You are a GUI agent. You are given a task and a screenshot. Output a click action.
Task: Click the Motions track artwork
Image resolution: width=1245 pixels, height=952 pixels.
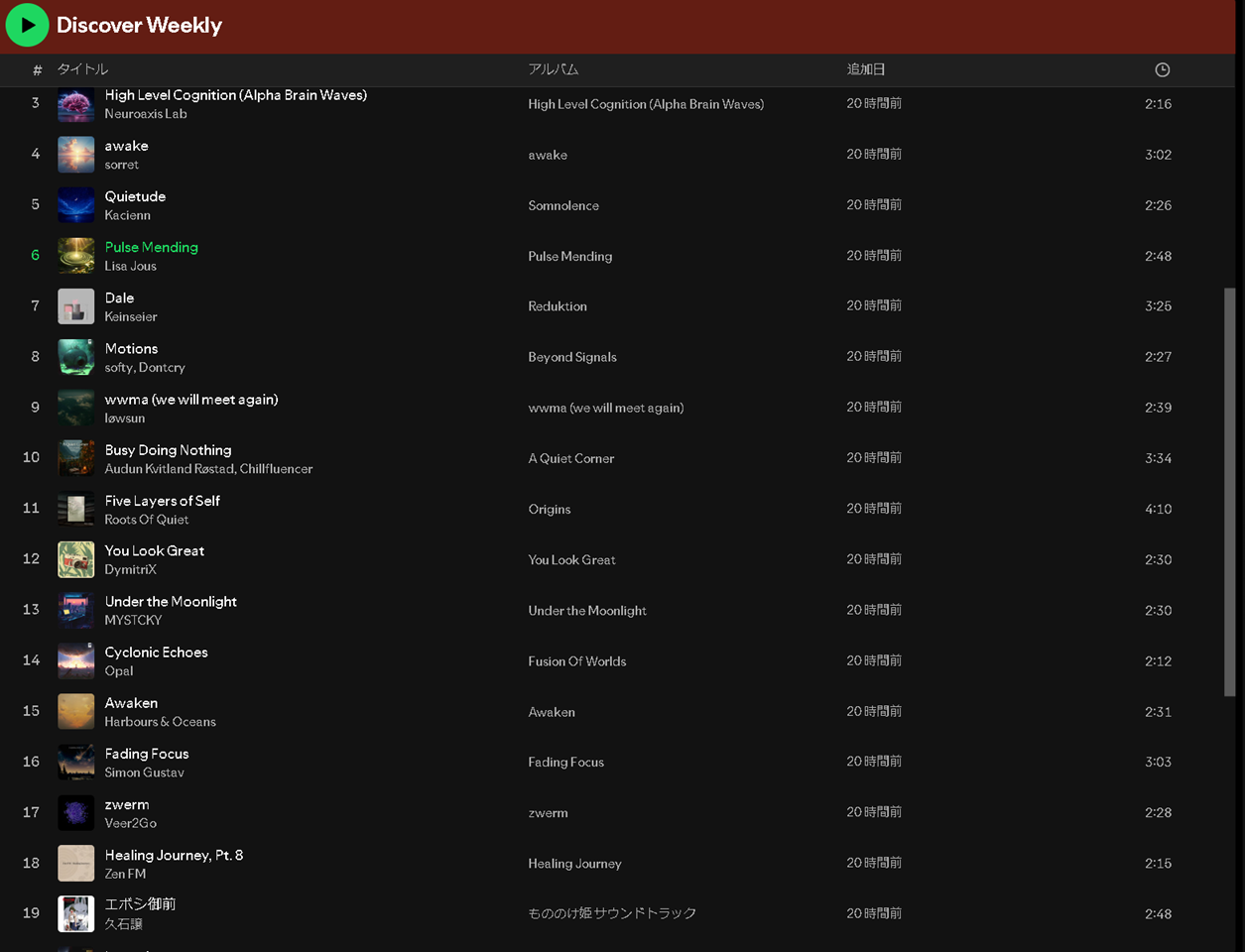[x=76, y=357]
